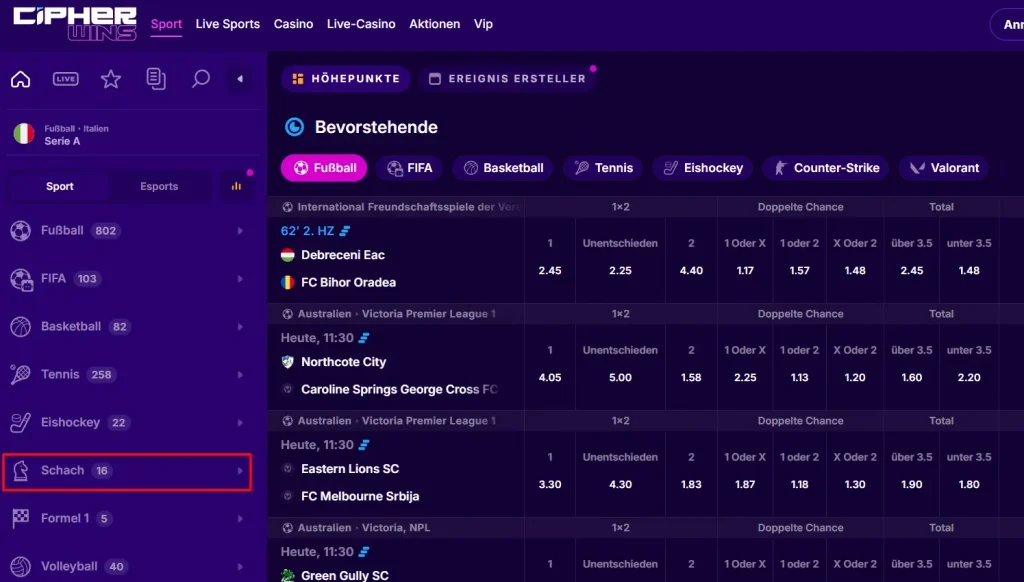Expand the Volleyball 40 category arrow
The width and height of the screenshot is (1024, 582).
(x=240, y=566)
